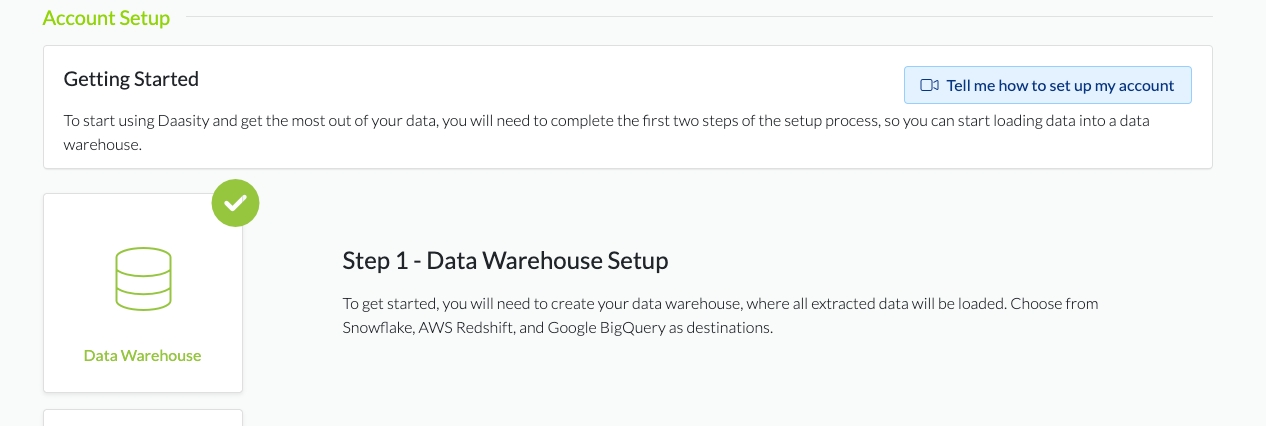
Task: Click the word "Snowflake" in step description
Action: click(376, 327)
